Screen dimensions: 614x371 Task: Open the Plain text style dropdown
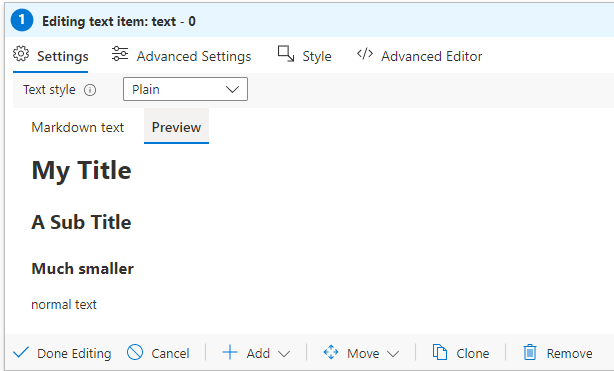[185, 89]
